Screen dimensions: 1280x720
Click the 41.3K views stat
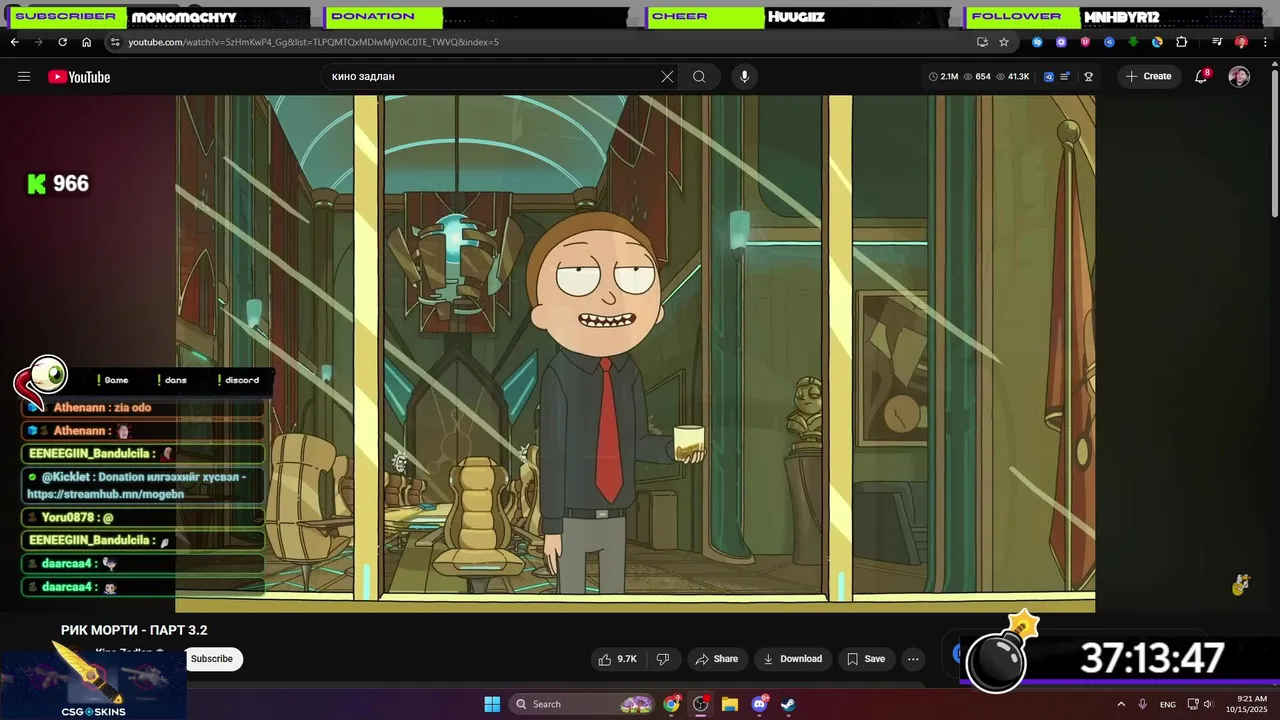[x=1012, y=77]
